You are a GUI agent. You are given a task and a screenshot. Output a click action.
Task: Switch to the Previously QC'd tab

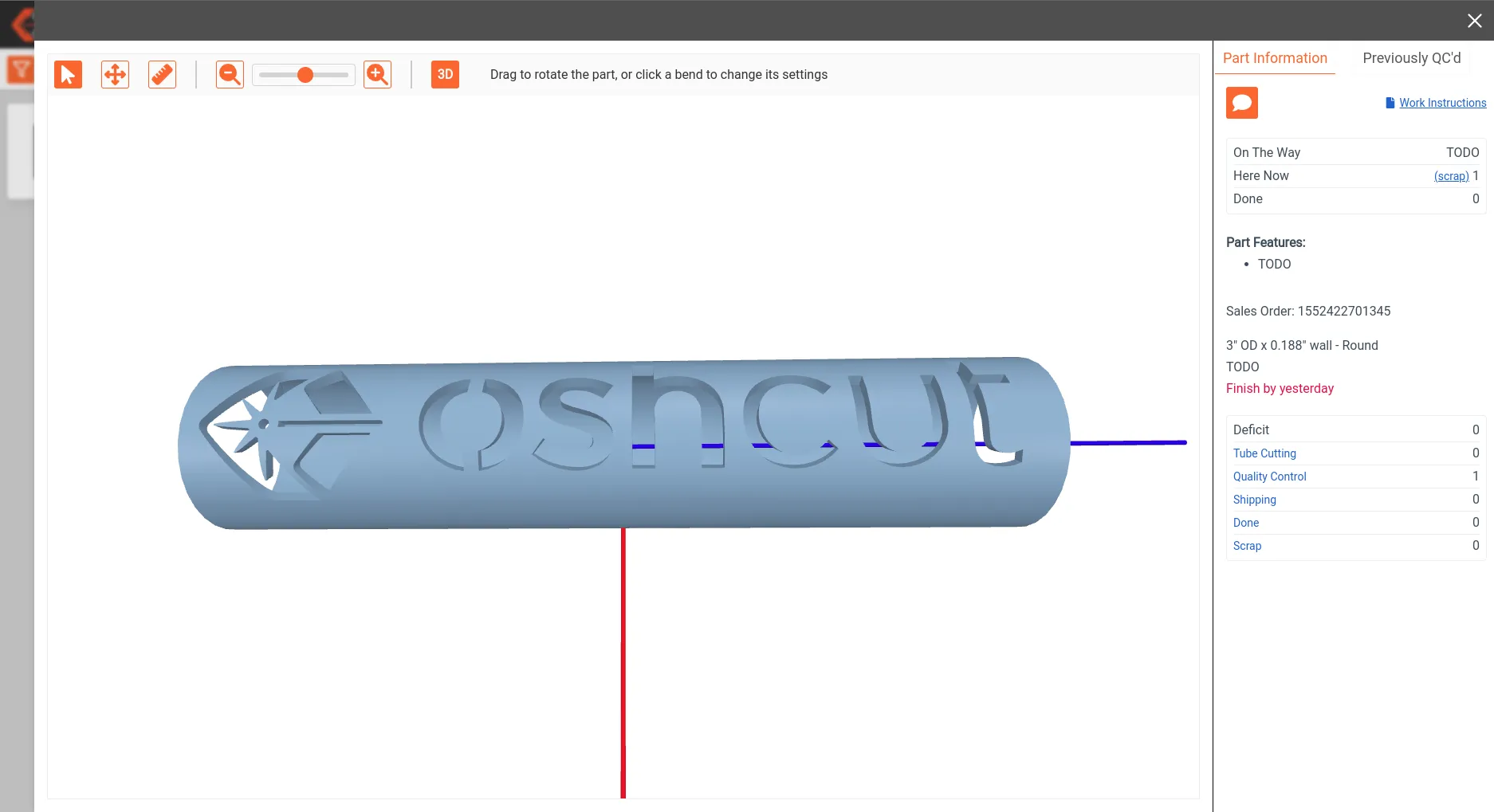[x=1411, y=58]
